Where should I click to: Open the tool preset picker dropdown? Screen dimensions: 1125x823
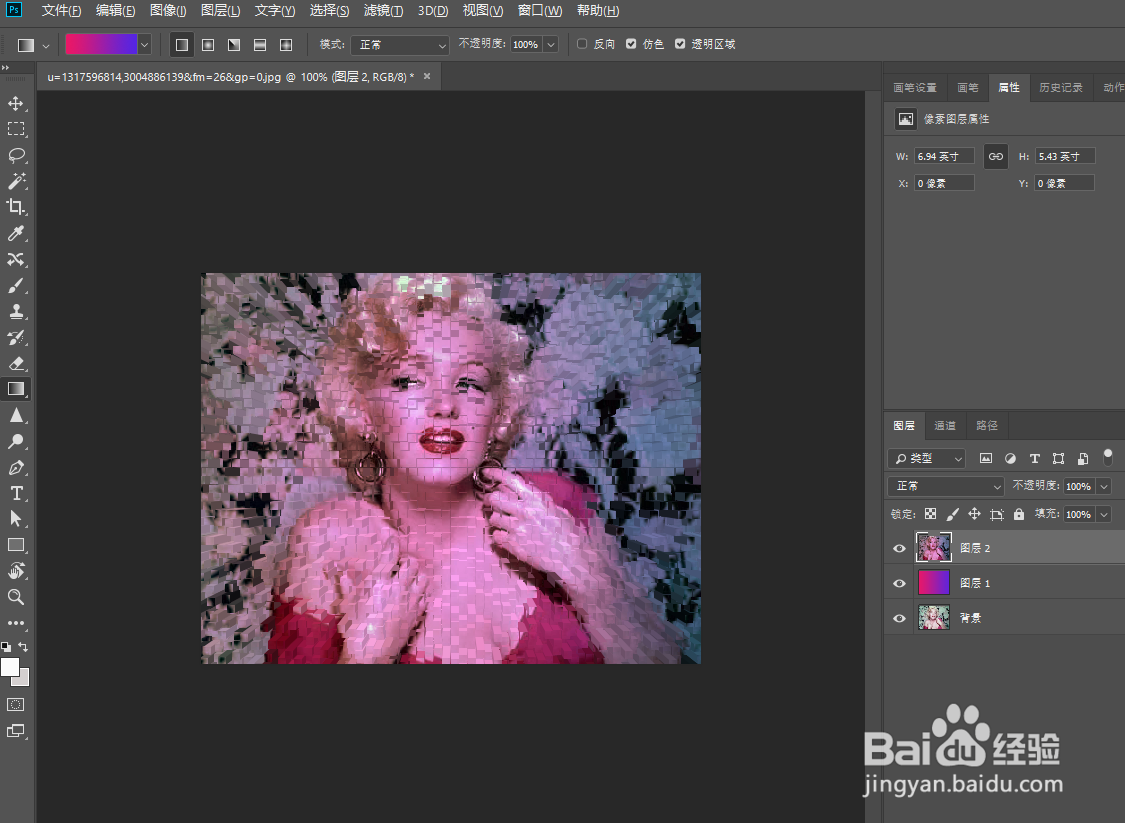(46, 45)
